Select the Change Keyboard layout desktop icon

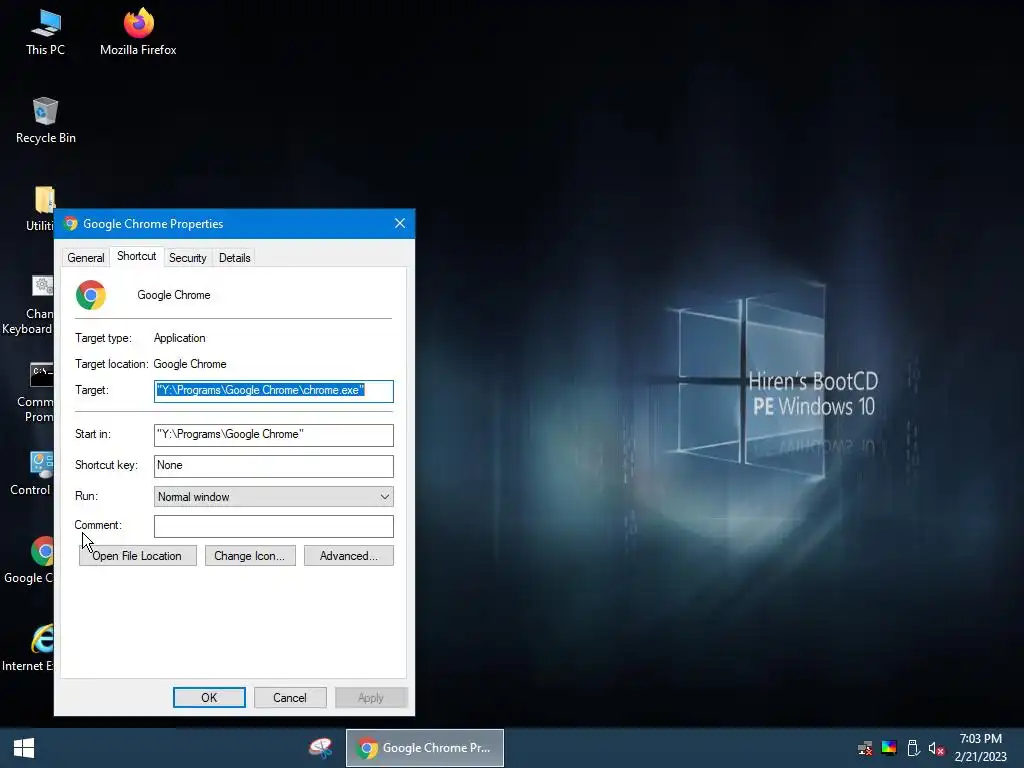29,304
